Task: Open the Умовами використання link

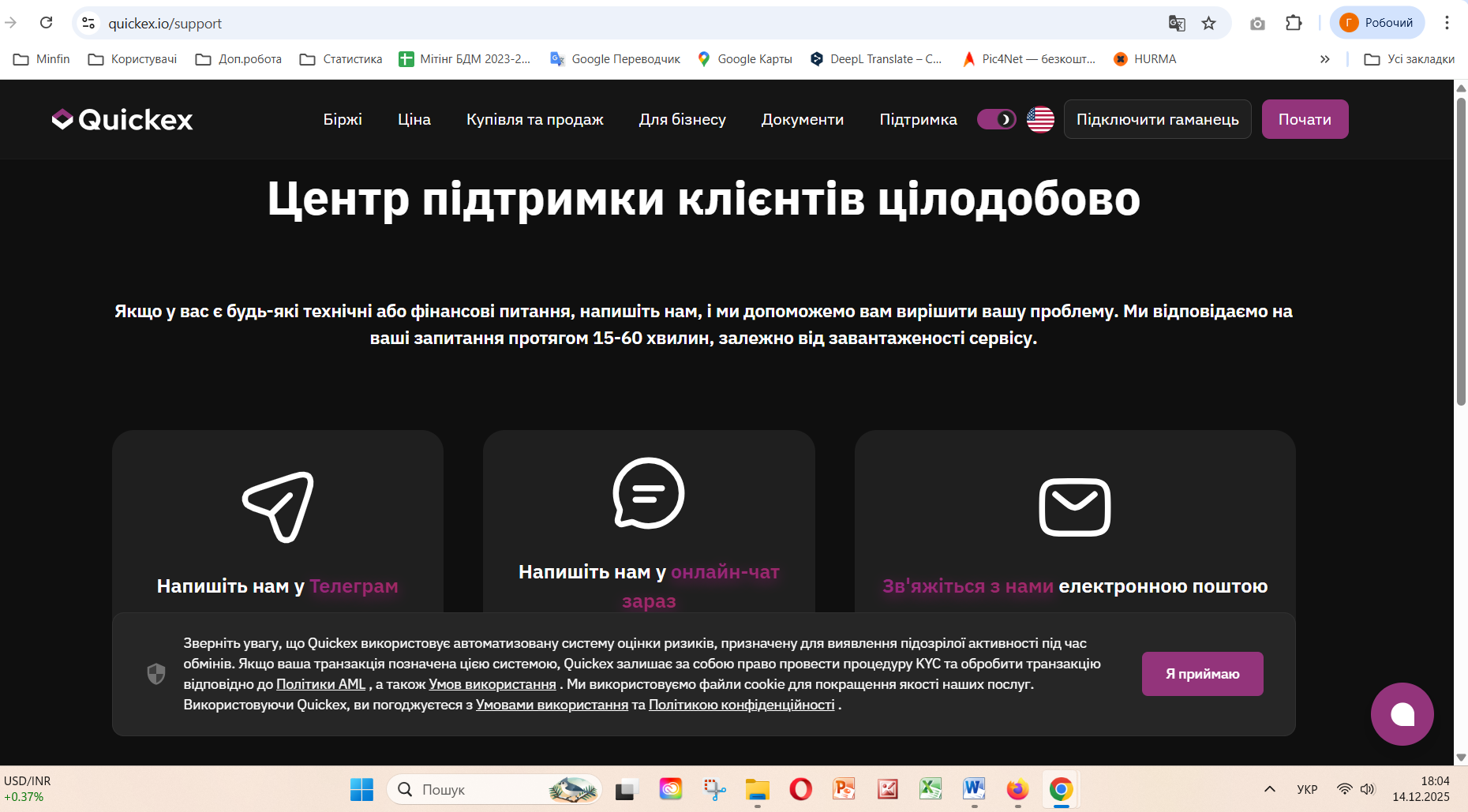Action: pos(552,705)
